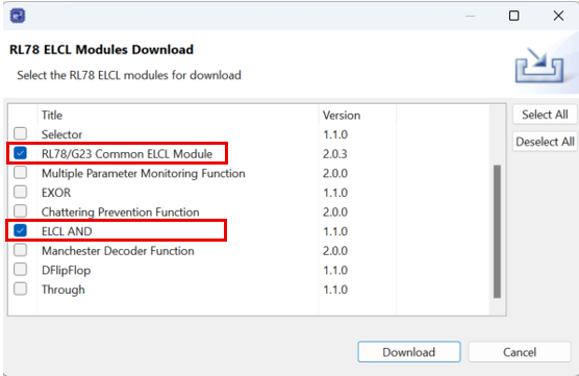Select the DFlipFlop module checkbox

tap(20, 269)
